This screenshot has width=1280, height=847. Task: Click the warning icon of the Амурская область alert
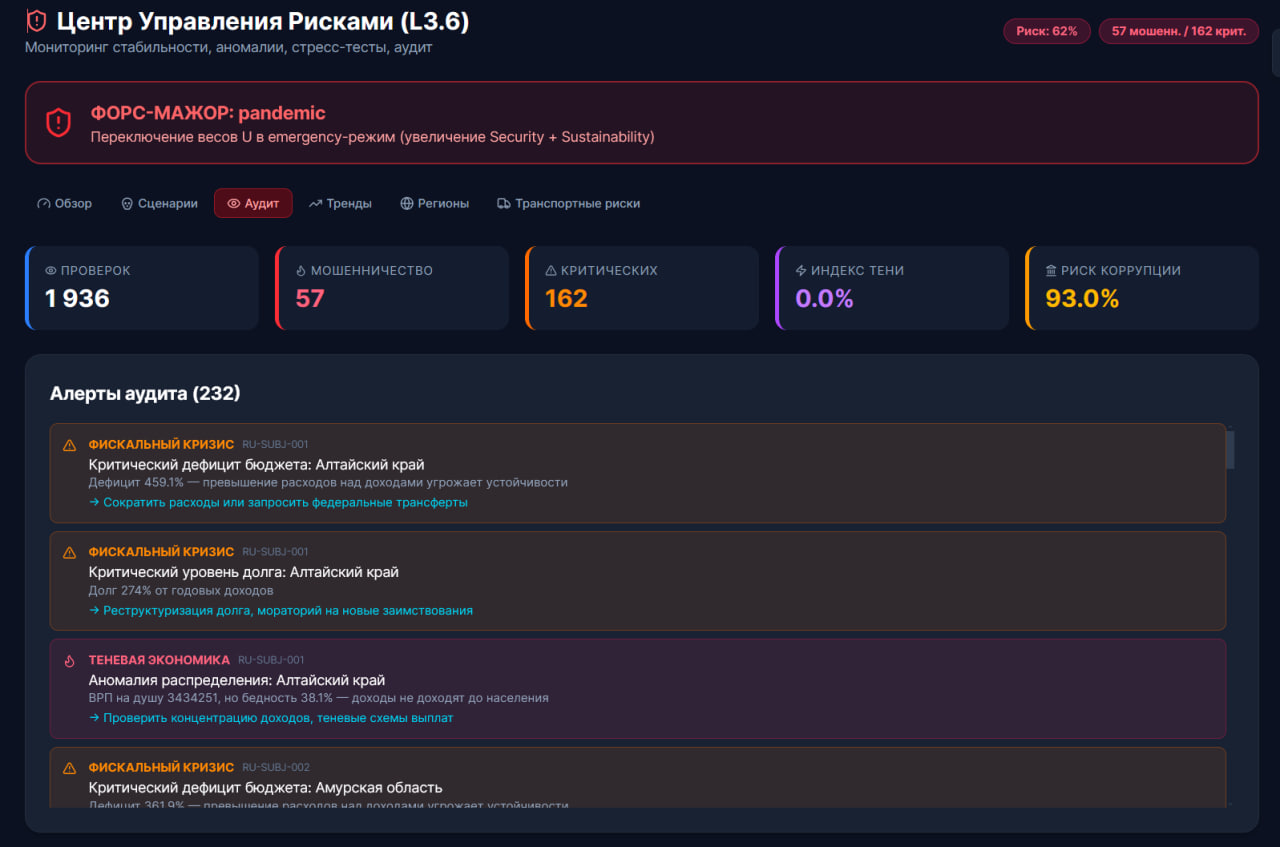[x=69, y=768]
